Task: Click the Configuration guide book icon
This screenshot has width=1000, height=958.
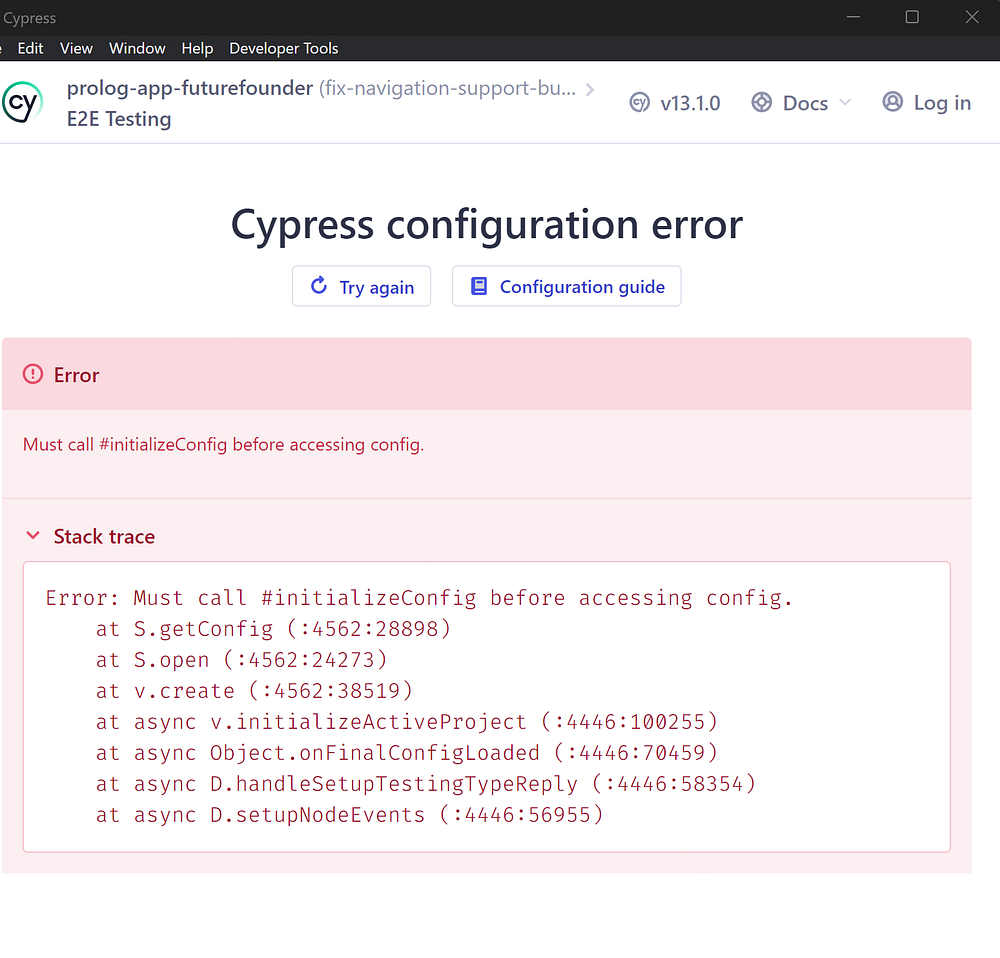Action: (479, 286)
